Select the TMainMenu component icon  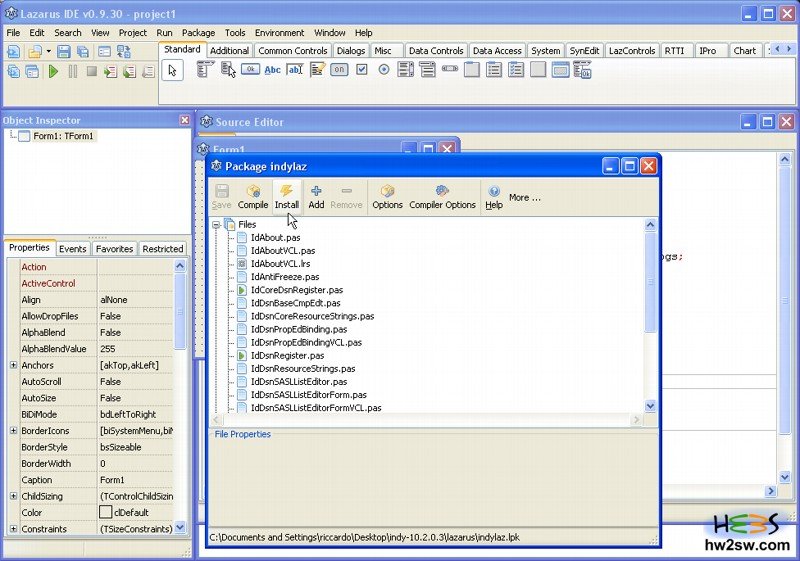click(x=205, y=69)
